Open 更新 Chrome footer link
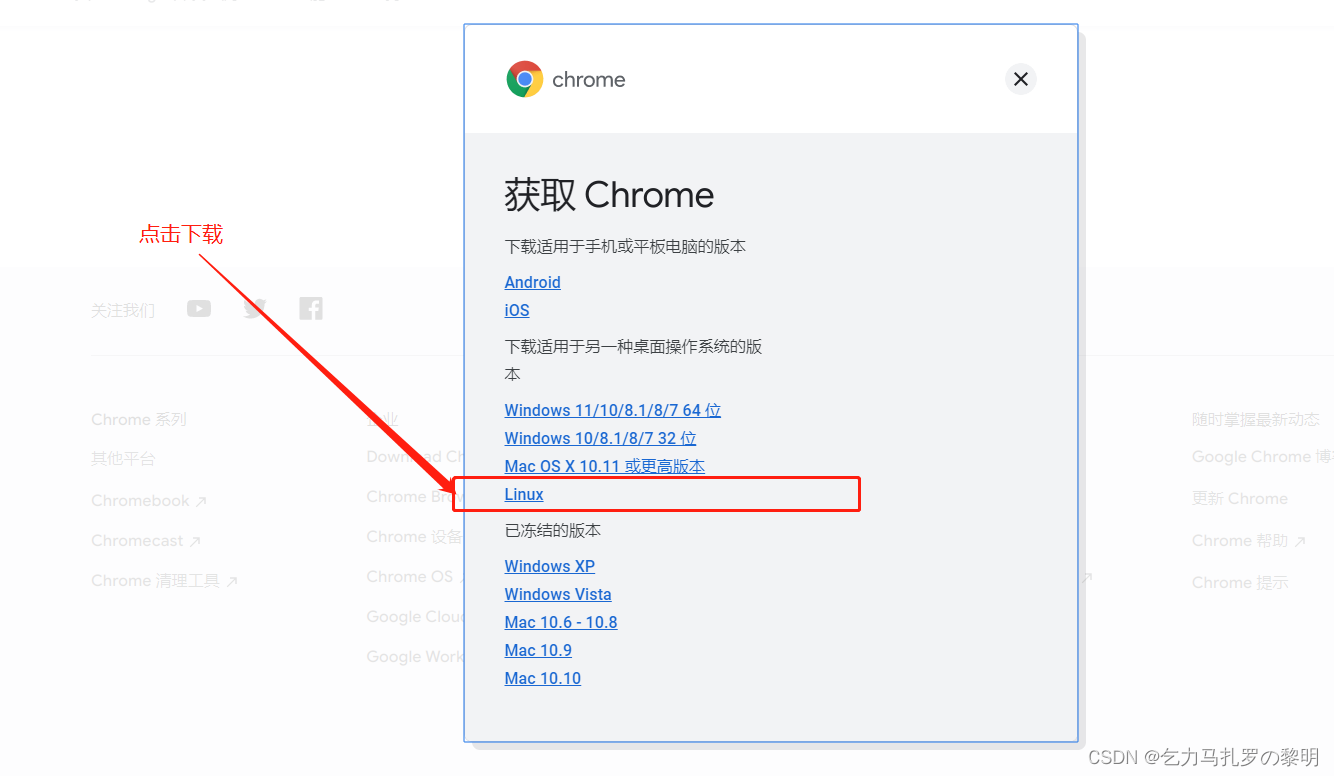The width and height of the screenshot is (1334, 776). [x=1240, y=498]
